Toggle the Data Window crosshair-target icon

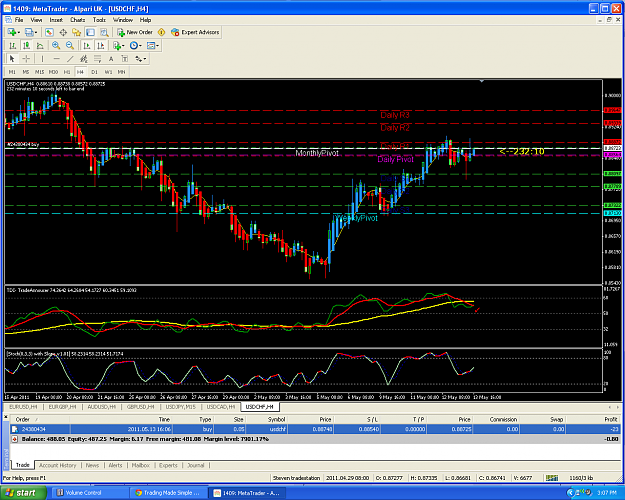pos(63,32)
